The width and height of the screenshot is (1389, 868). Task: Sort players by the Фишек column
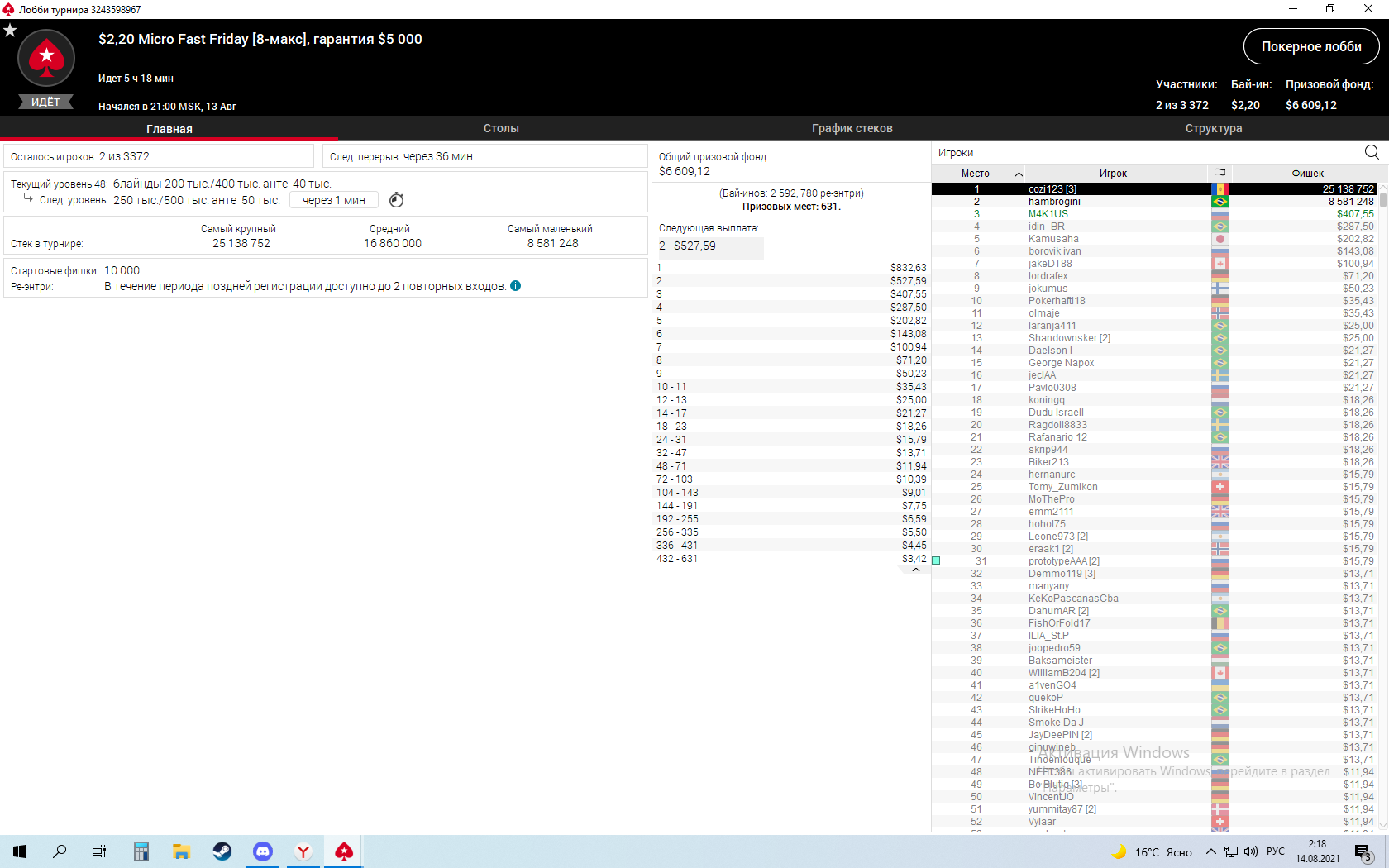tap(1307, 174)
